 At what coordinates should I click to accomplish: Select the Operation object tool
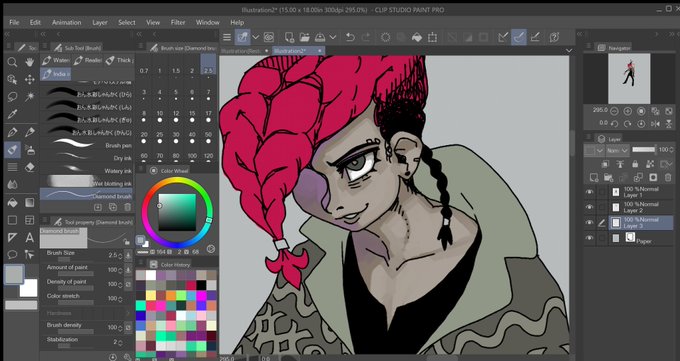12,79
